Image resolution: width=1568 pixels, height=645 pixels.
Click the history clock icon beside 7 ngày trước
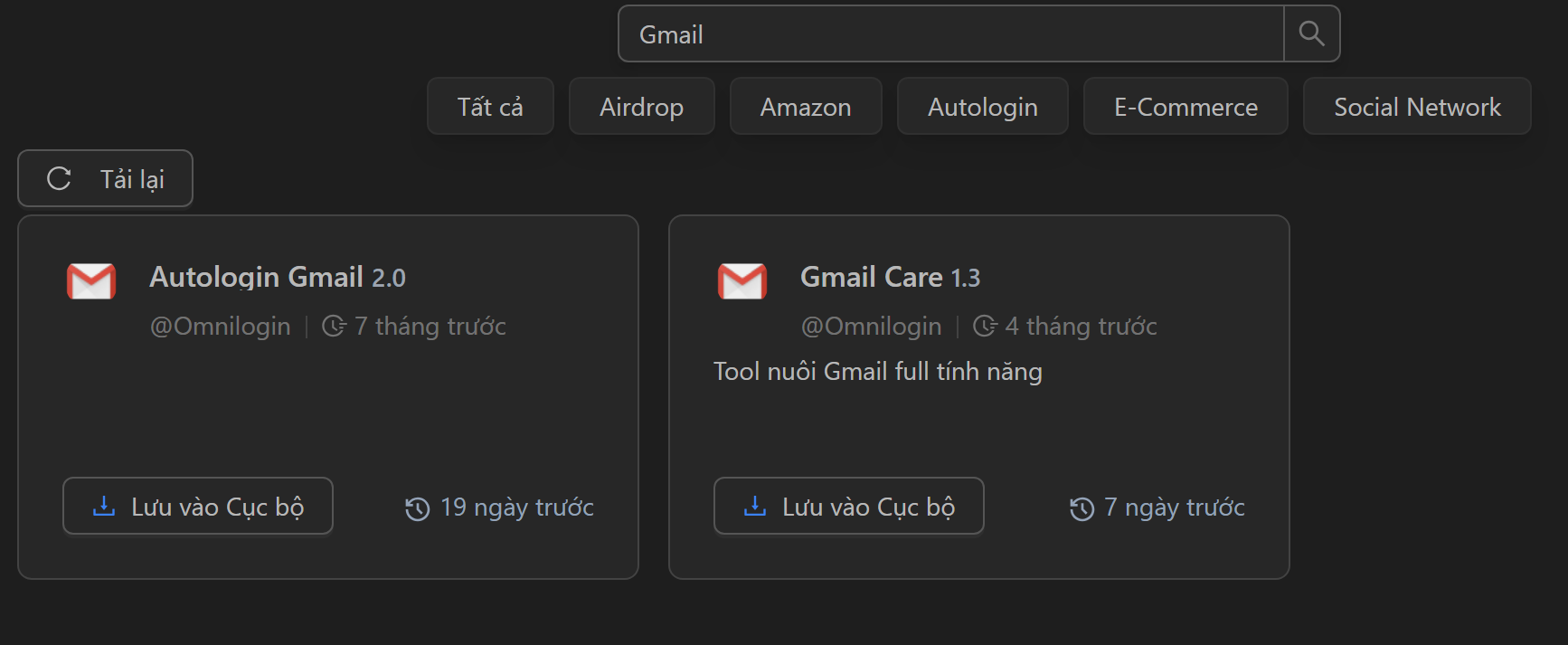(x=1082, y=509)
